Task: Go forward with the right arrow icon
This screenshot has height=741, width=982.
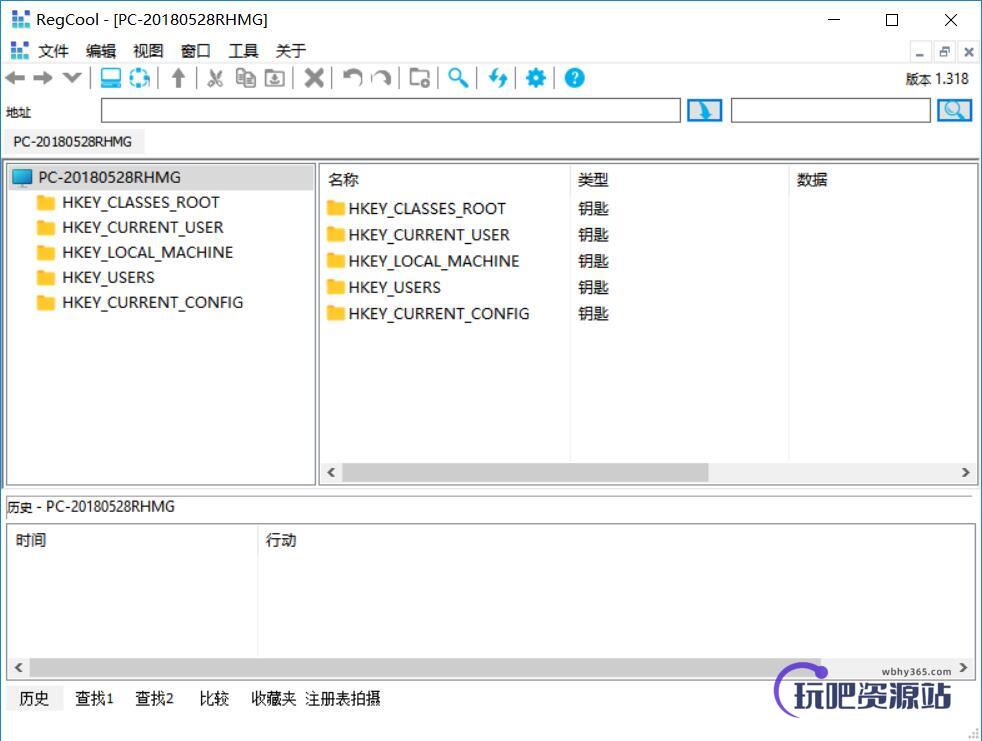Action: [43, 78]
